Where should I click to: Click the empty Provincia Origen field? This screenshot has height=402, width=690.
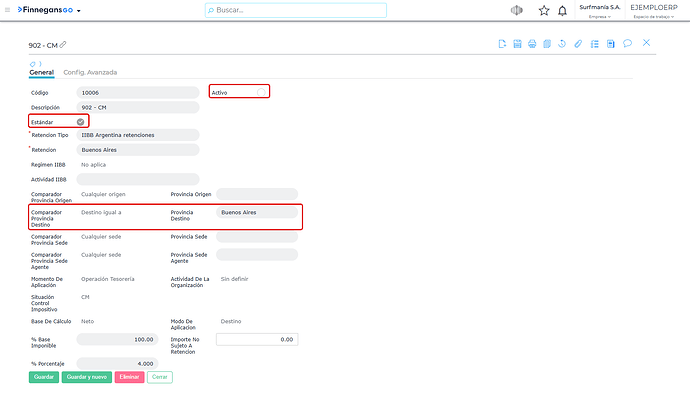pyautogui.click(x=257, y=194)
